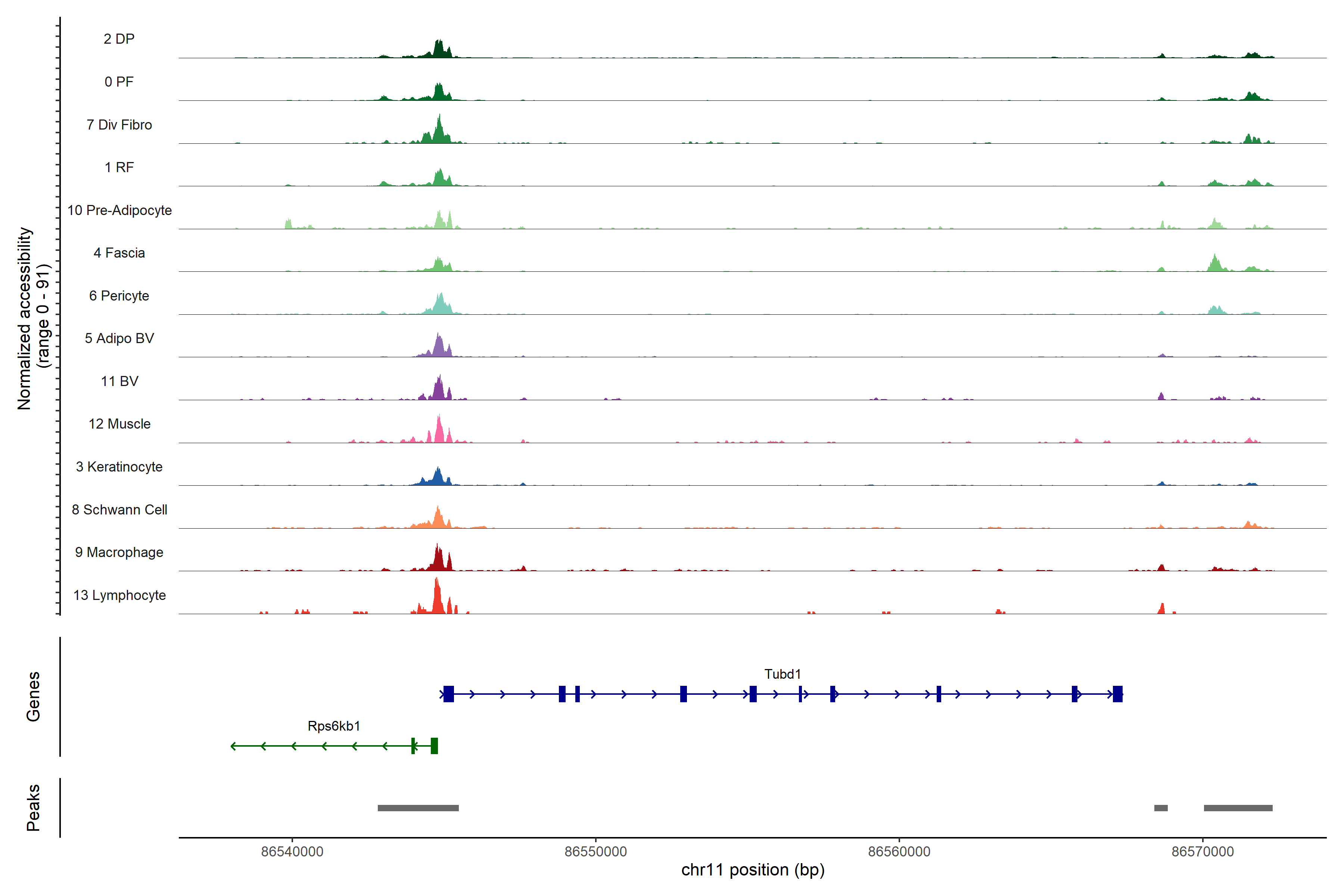Image resolution: width=1344 pixels, height=896 pixels.
Task: Click the last Tubd1 exon block
Action: [x=1117, y=694]
